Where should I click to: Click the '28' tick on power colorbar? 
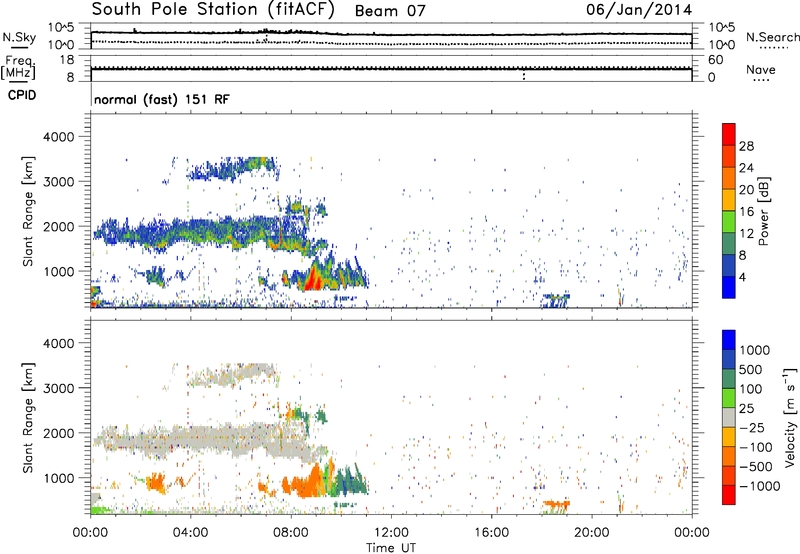point(746,146)
